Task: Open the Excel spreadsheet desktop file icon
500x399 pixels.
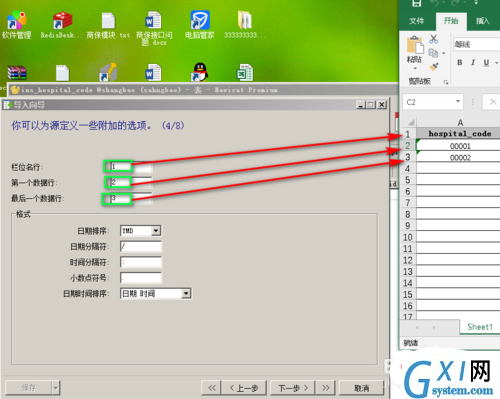Action: (245, 72)
